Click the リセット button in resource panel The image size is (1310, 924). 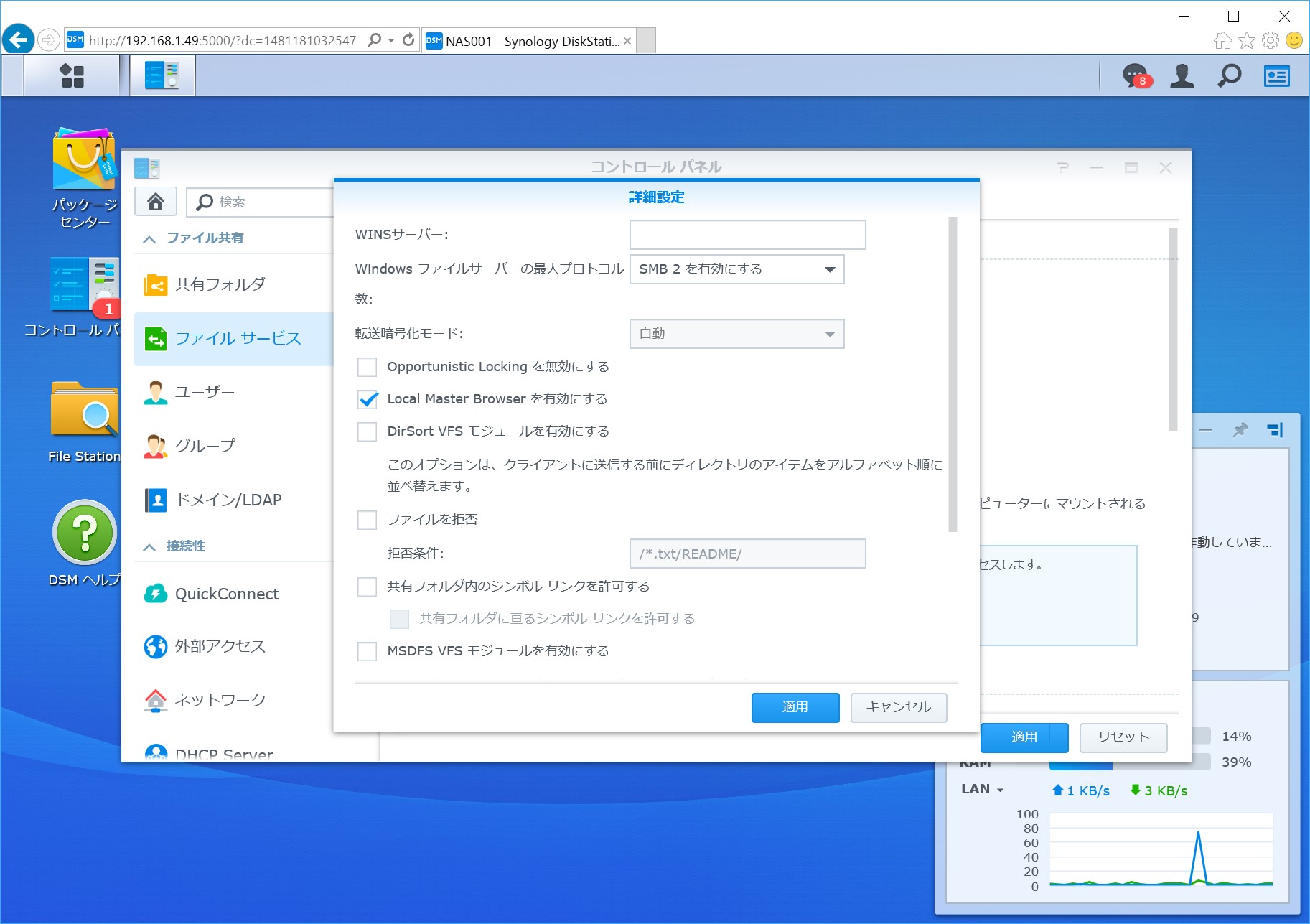pyautogui.click(x=1123, y=737)
